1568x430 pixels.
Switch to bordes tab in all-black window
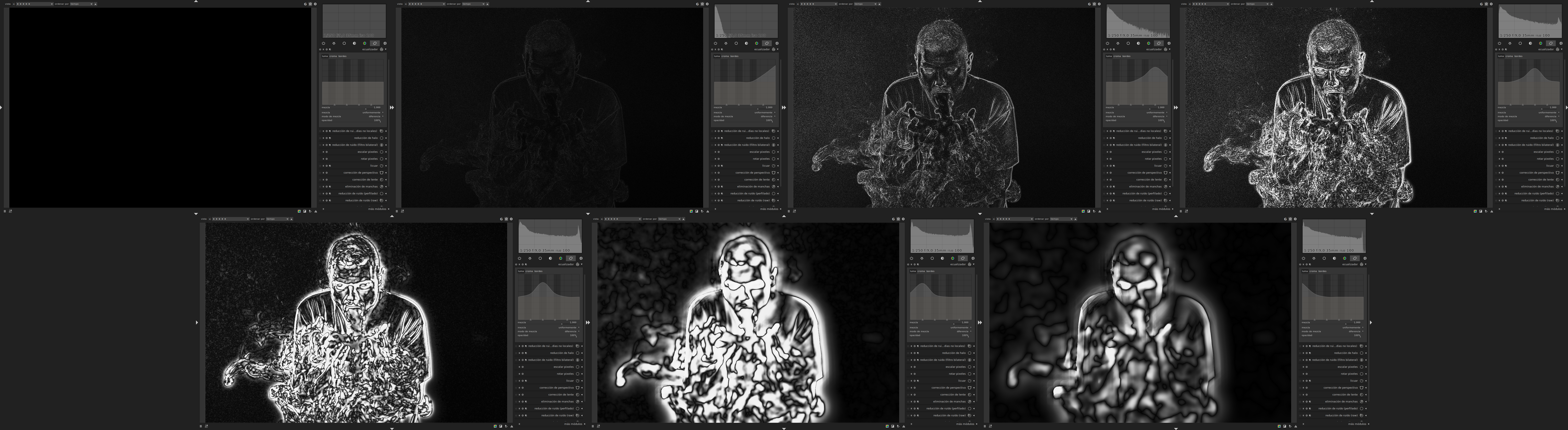coord(343,56)
